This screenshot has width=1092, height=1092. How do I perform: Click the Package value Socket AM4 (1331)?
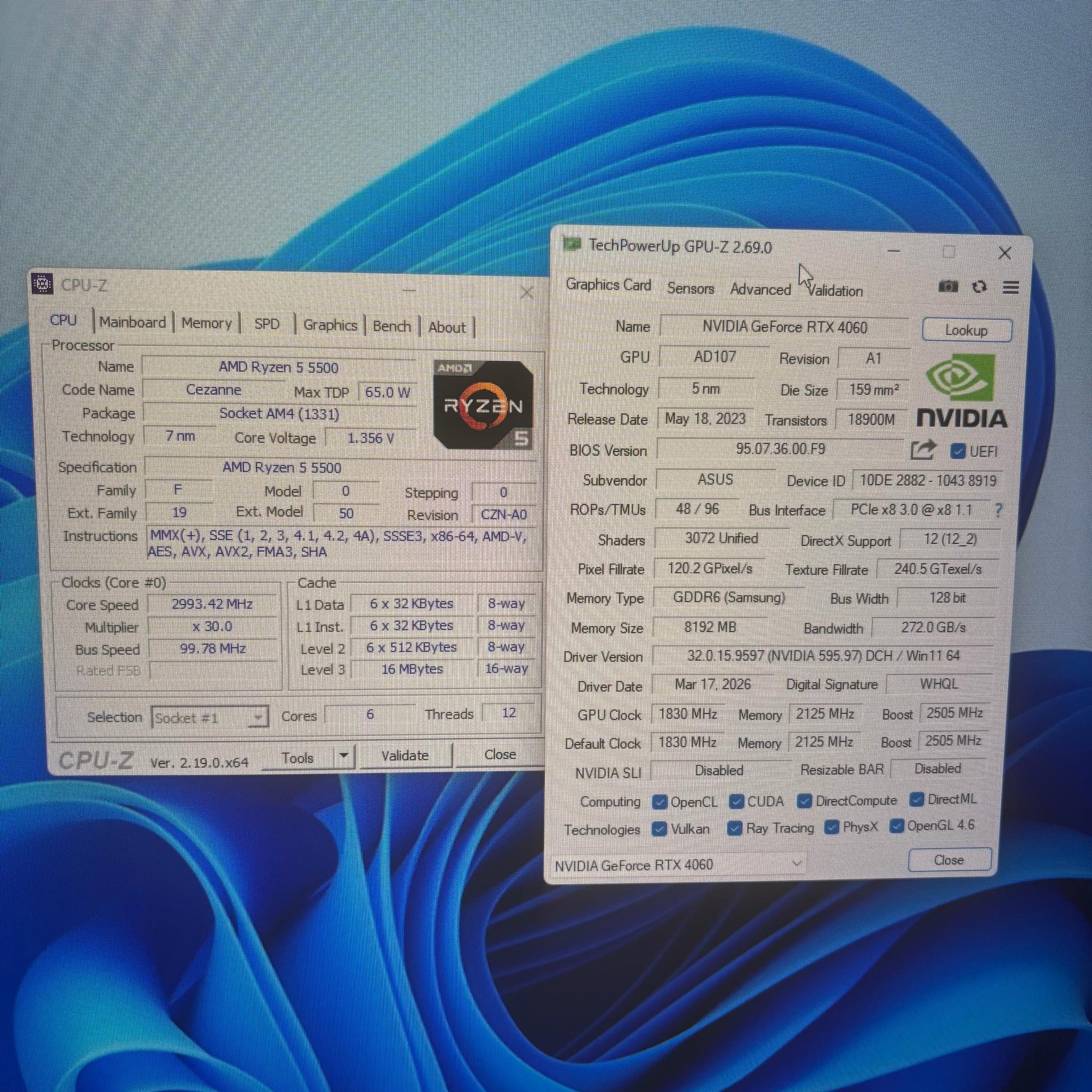tap(279, 414)
